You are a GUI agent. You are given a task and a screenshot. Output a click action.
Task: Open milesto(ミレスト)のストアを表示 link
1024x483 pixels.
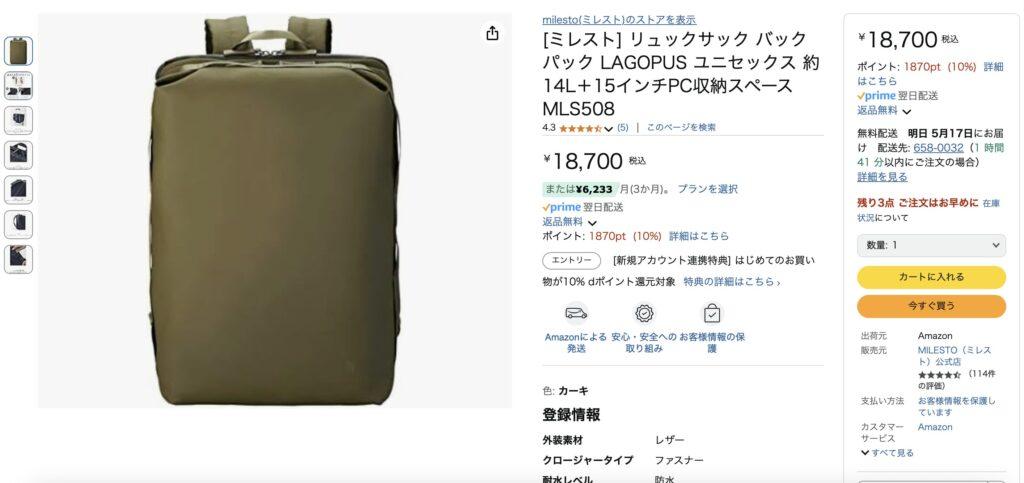(619, 20)
